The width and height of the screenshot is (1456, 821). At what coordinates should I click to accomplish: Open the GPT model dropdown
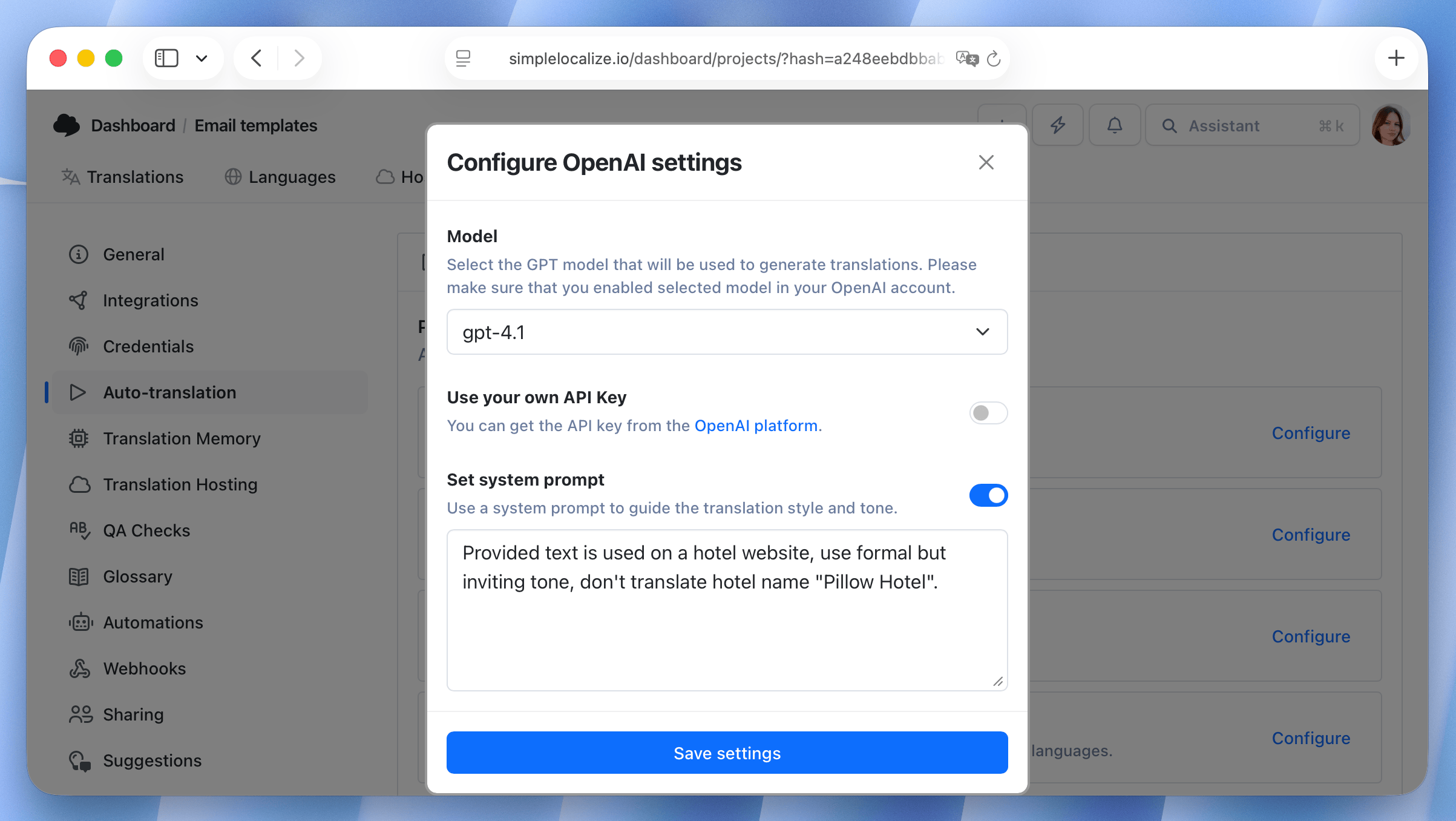[727, 332]
